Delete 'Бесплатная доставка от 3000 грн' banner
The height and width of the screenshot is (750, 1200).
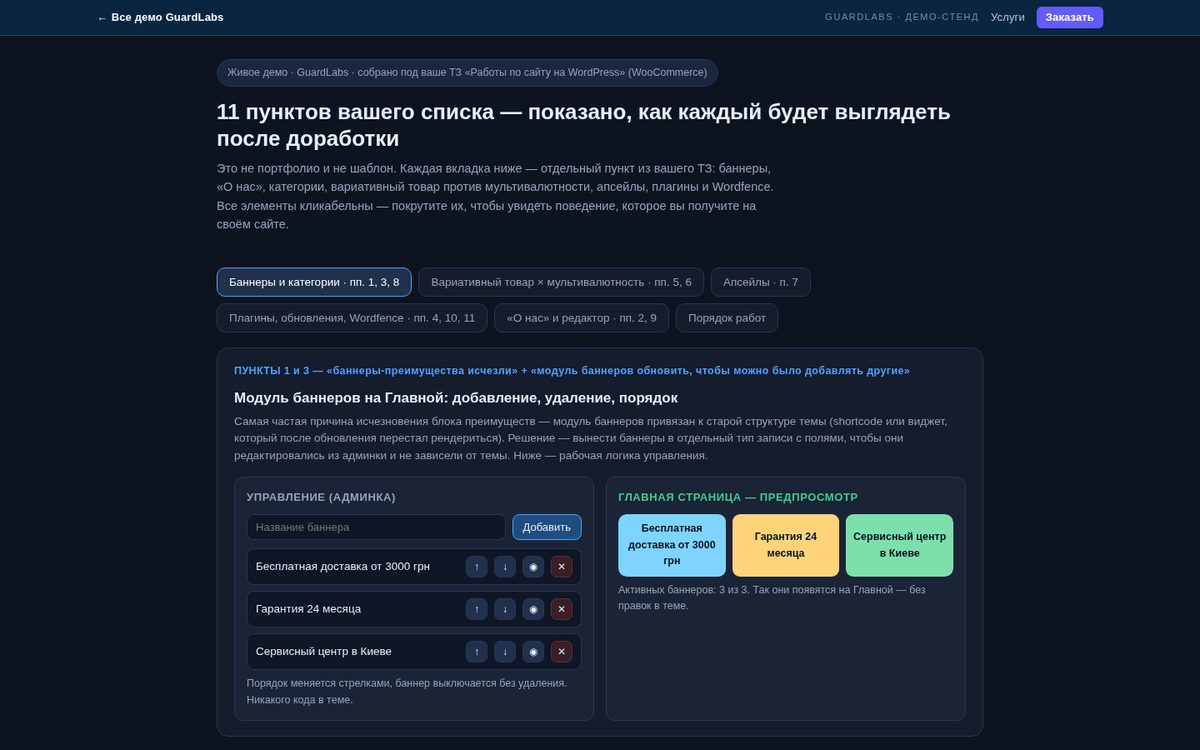click(x=561, y=567)
